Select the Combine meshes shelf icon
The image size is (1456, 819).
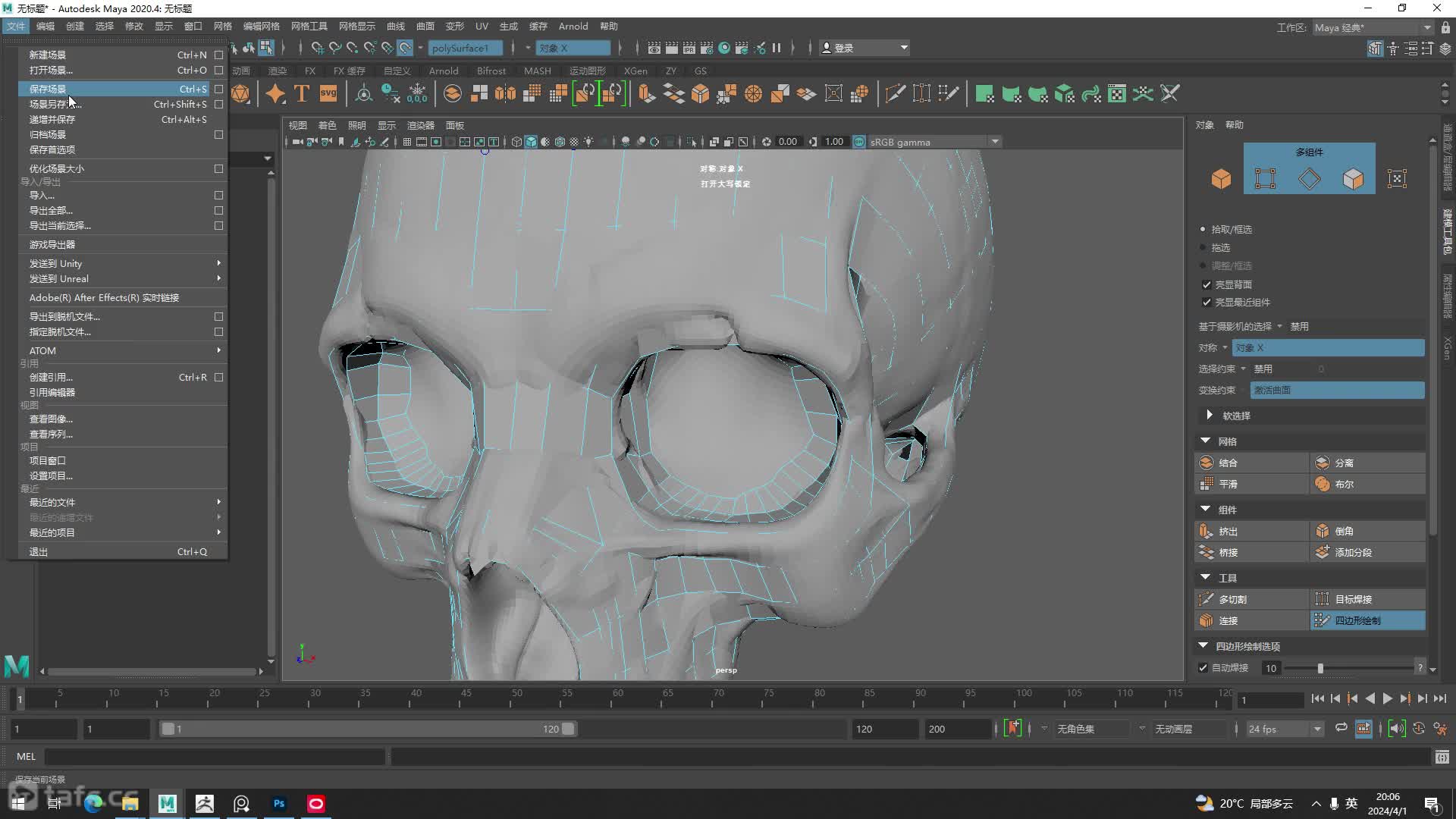click(x=453, y=93)
